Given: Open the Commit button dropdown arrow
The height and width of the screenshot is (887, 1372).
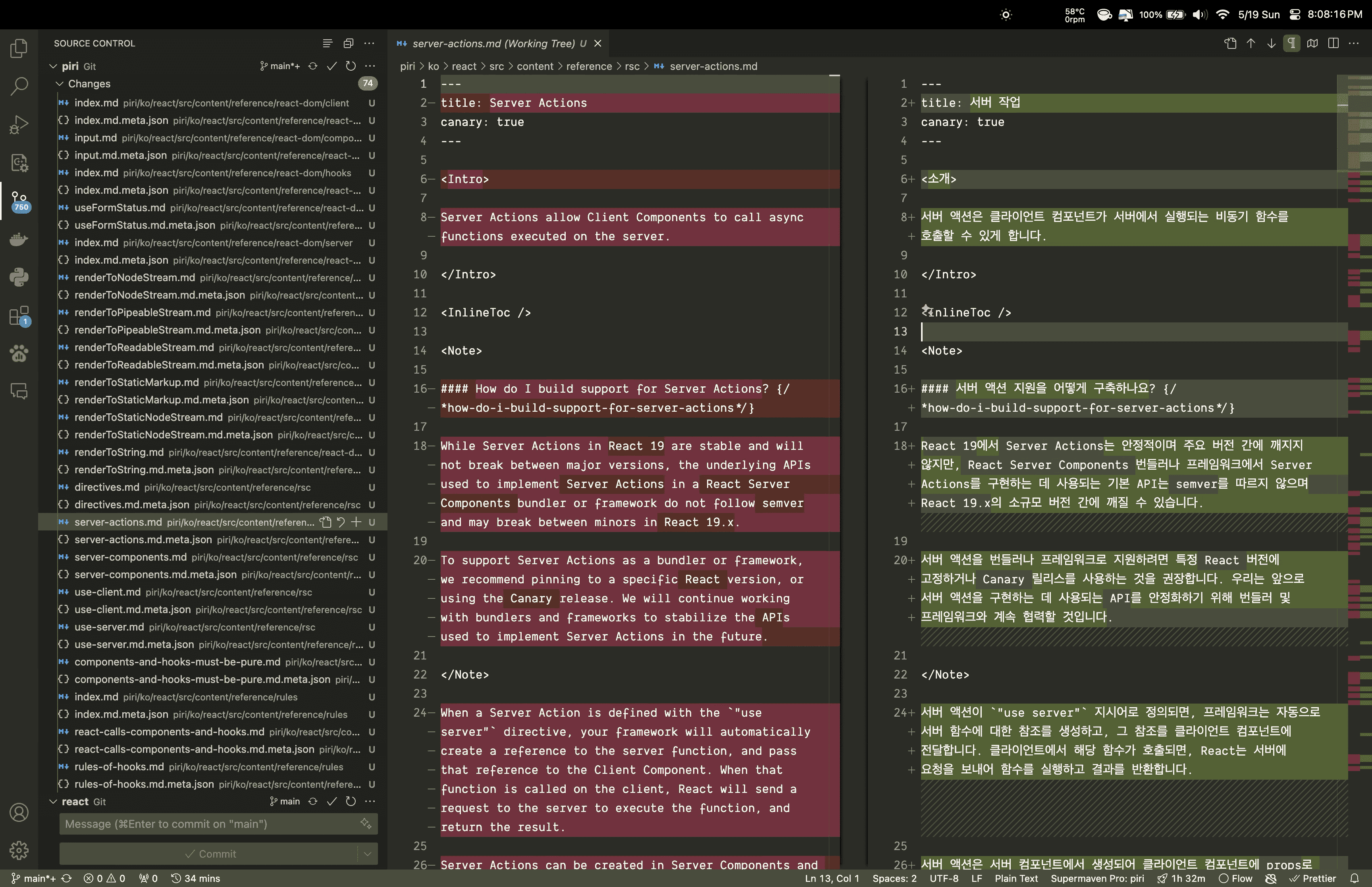Looking at the screenshot, I should (x=367, y=854).
